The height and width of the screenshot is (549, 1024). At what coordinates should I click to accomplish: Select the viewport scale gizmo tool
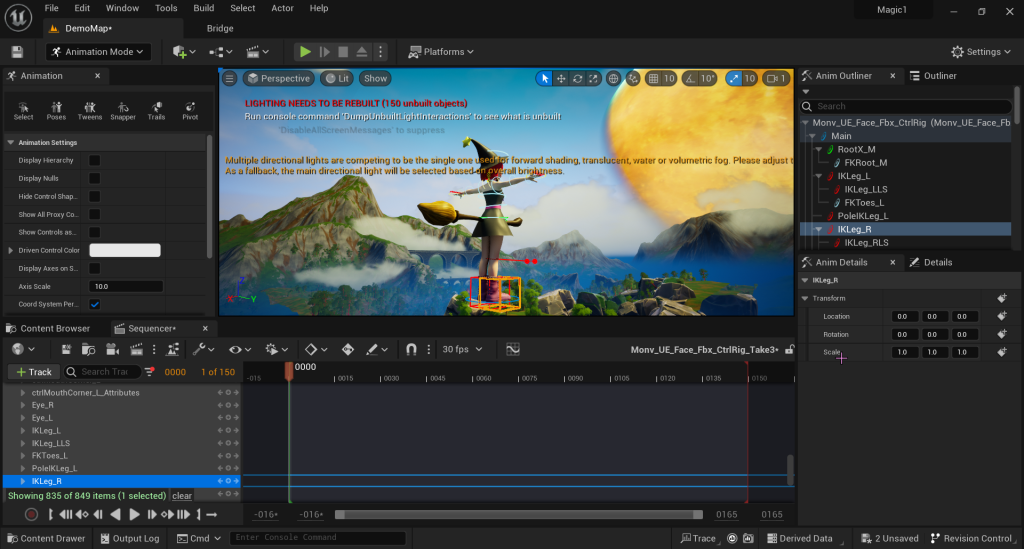[x=593, y=78]
